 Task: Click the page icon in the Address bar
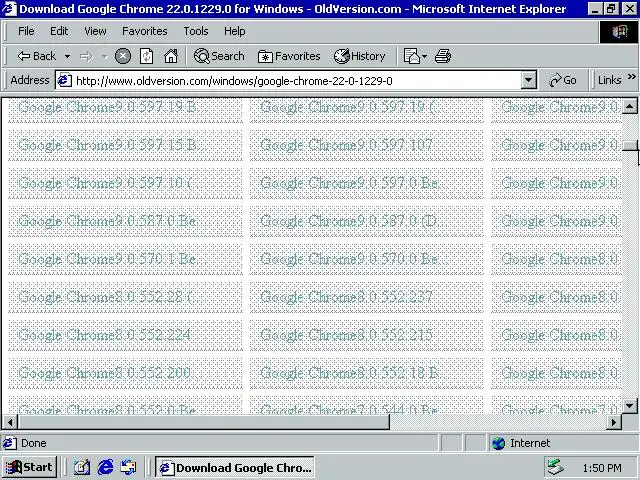(x=64, y=80)
